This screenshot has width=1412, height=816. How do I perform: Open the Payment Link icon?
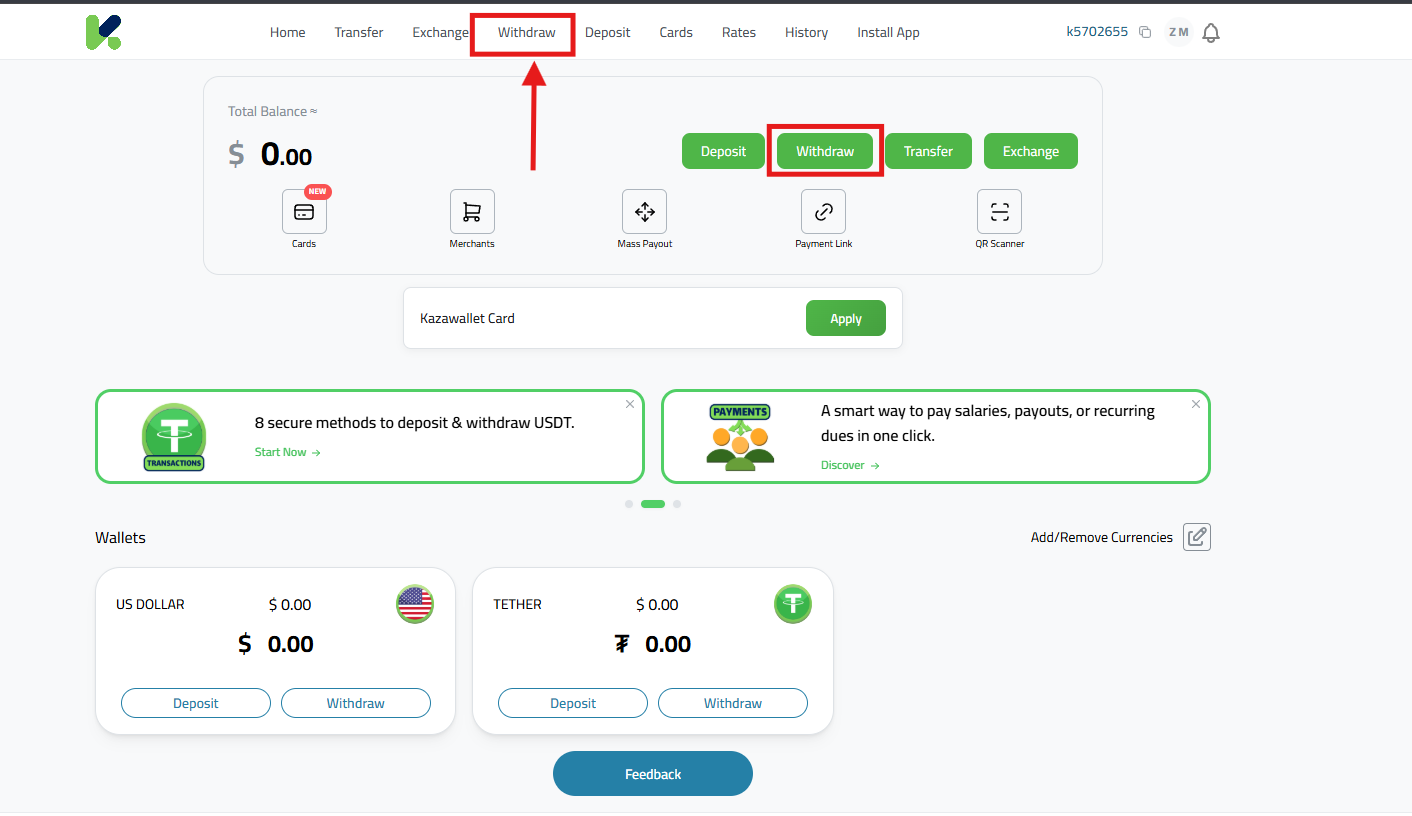click(823, 212)
